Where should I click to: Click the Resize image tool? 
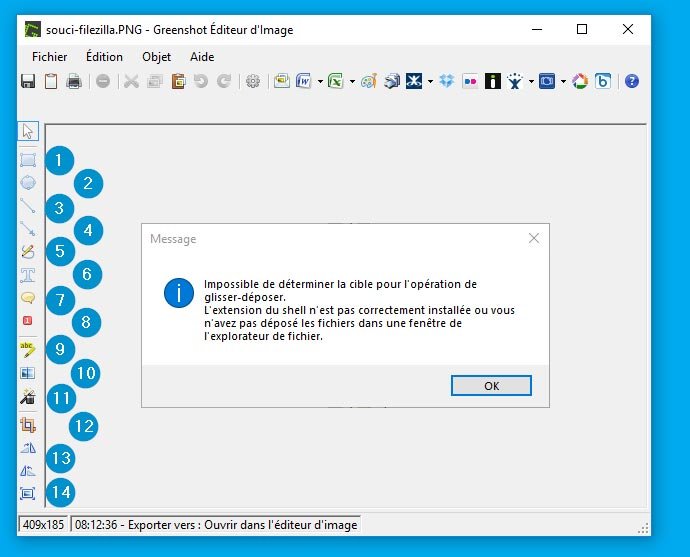[28, 494]
